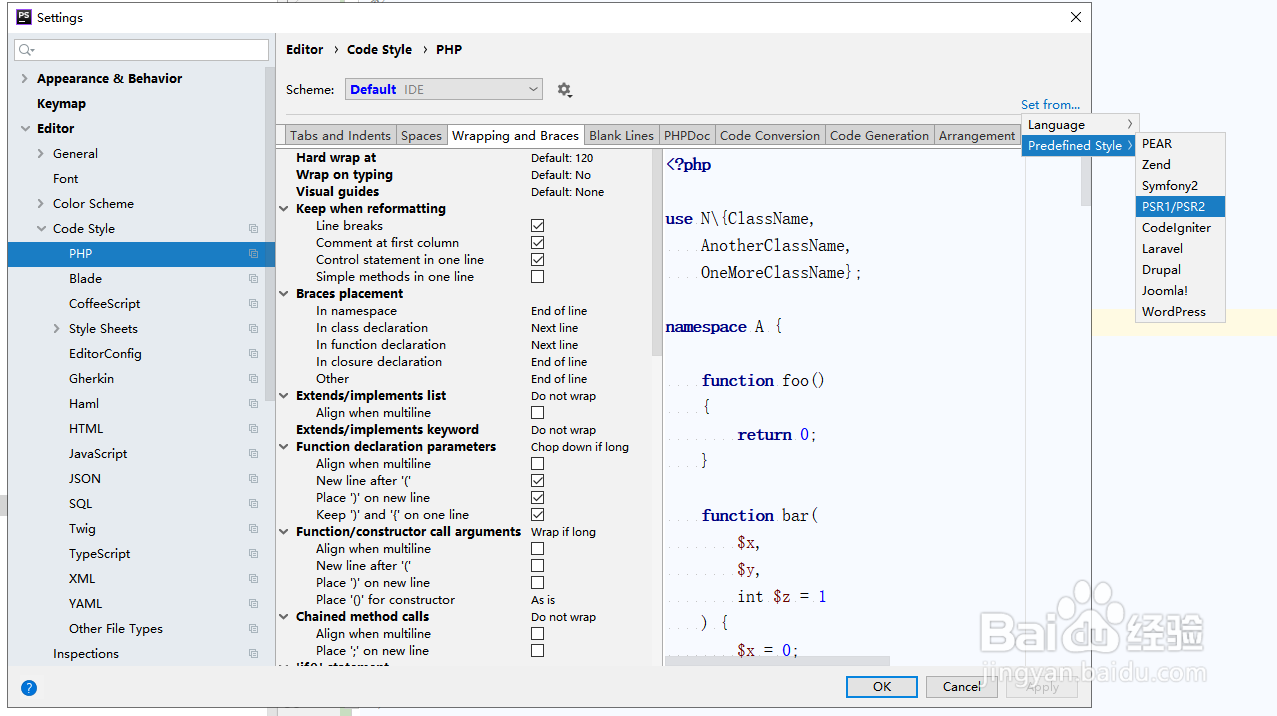
Task: Open the Scheme dropdown showing Default IDE
Action: click(444, 90)
